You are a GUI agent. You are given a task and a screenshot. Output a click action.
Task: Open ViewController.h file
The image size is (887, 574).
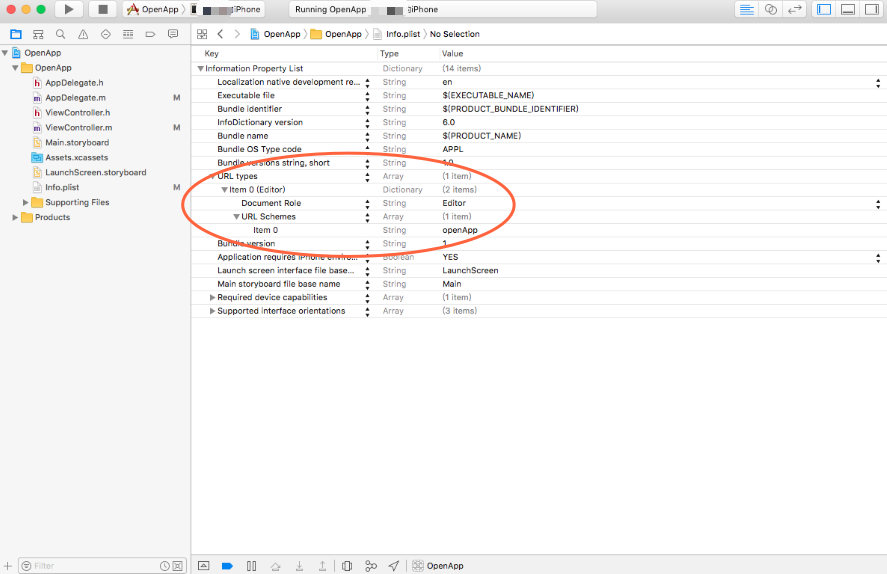pyautogui.click(x=77, y=113)
